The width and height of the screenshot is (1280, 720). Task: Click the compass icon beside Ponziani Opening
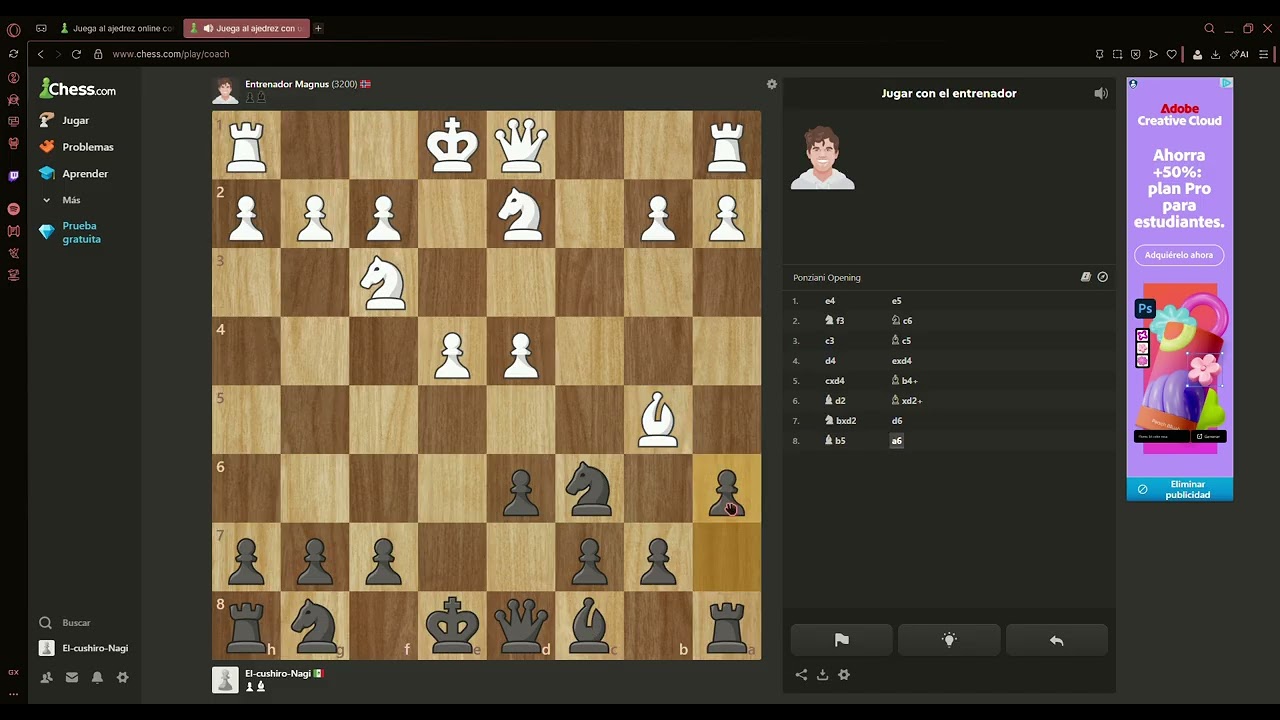[1103, 277]
